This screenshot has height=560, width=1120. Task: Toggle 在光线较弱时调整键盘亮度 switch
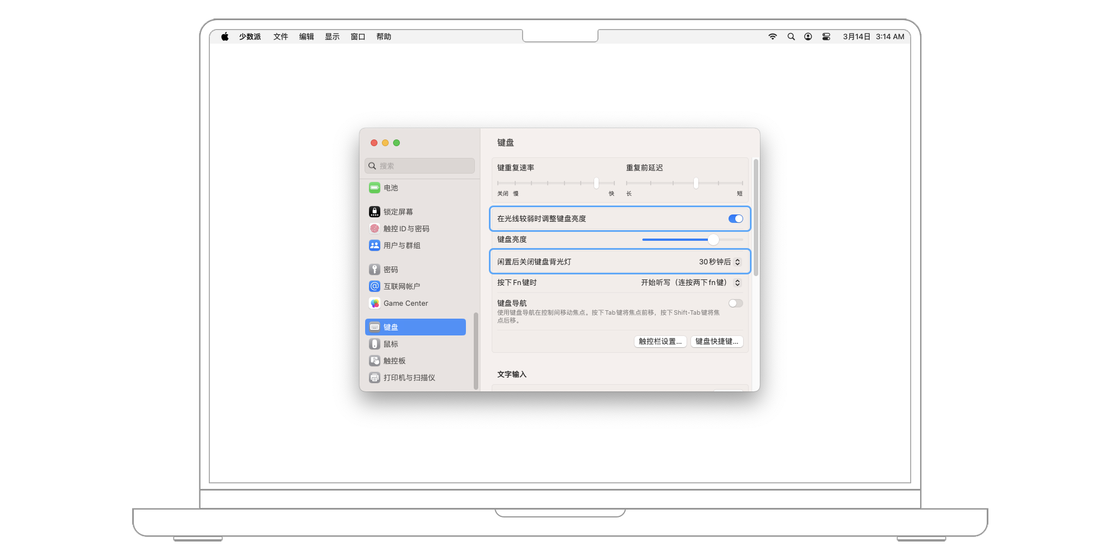(736, 219)
